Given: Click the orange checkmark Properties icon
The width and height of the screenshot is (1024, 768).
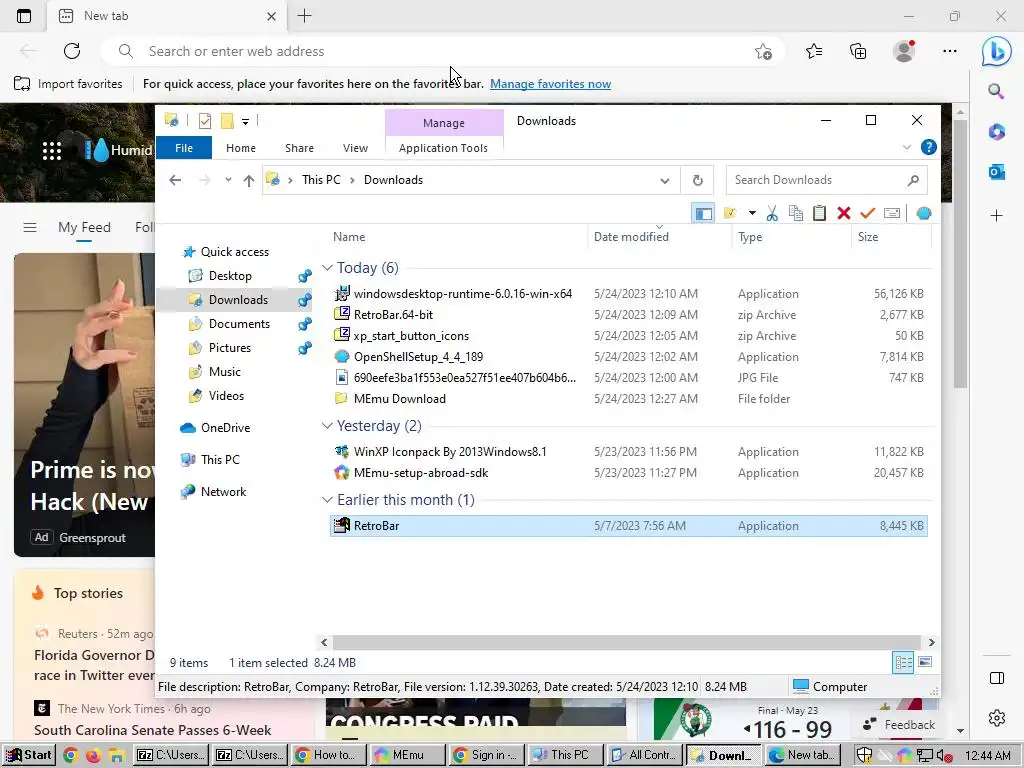Looking at the screenshot, I should tap(867, 214).
